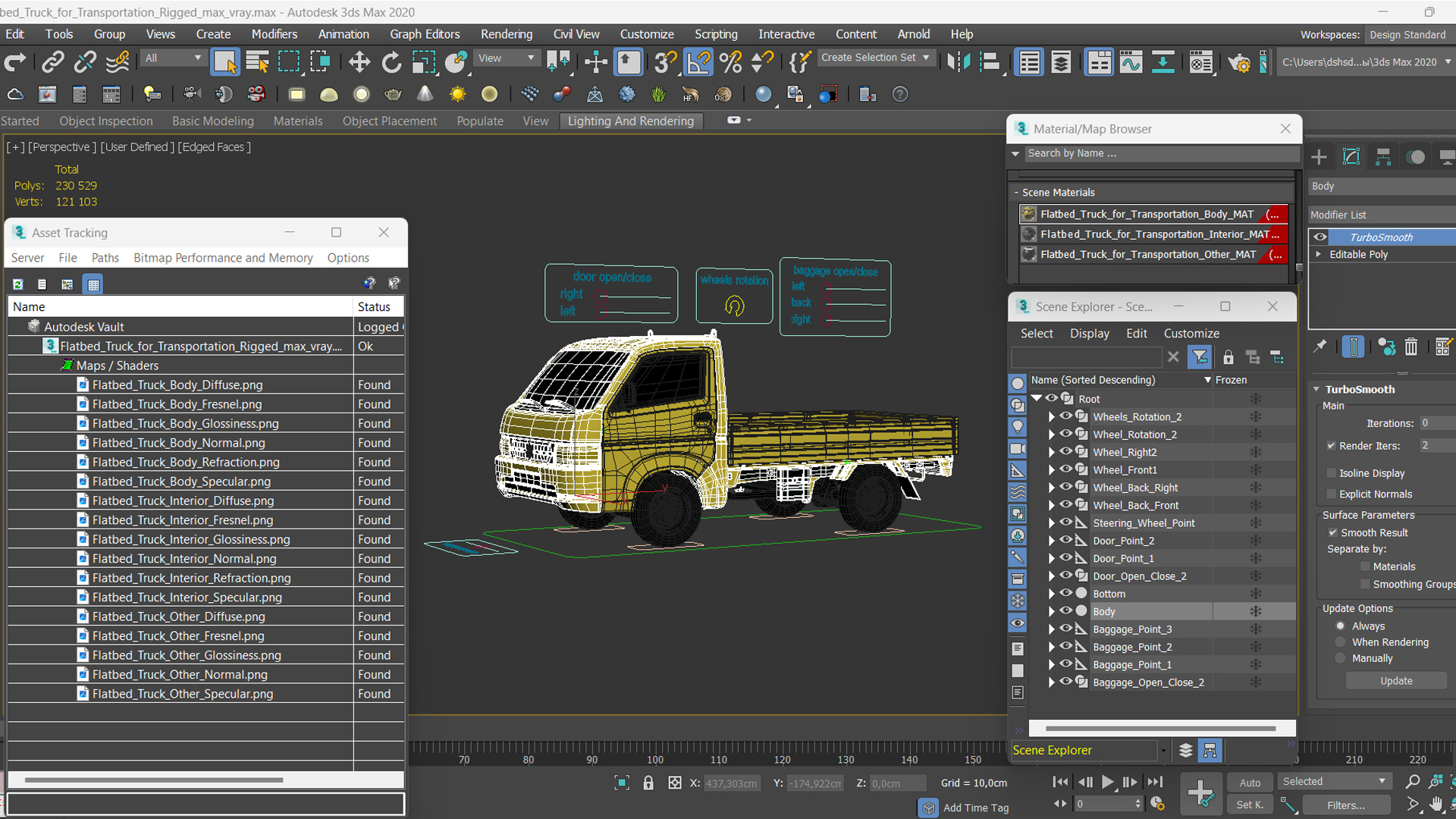Click the Filters... button
The width and height of the screenshot is (1456, 819).
(x=1345, y=805)
